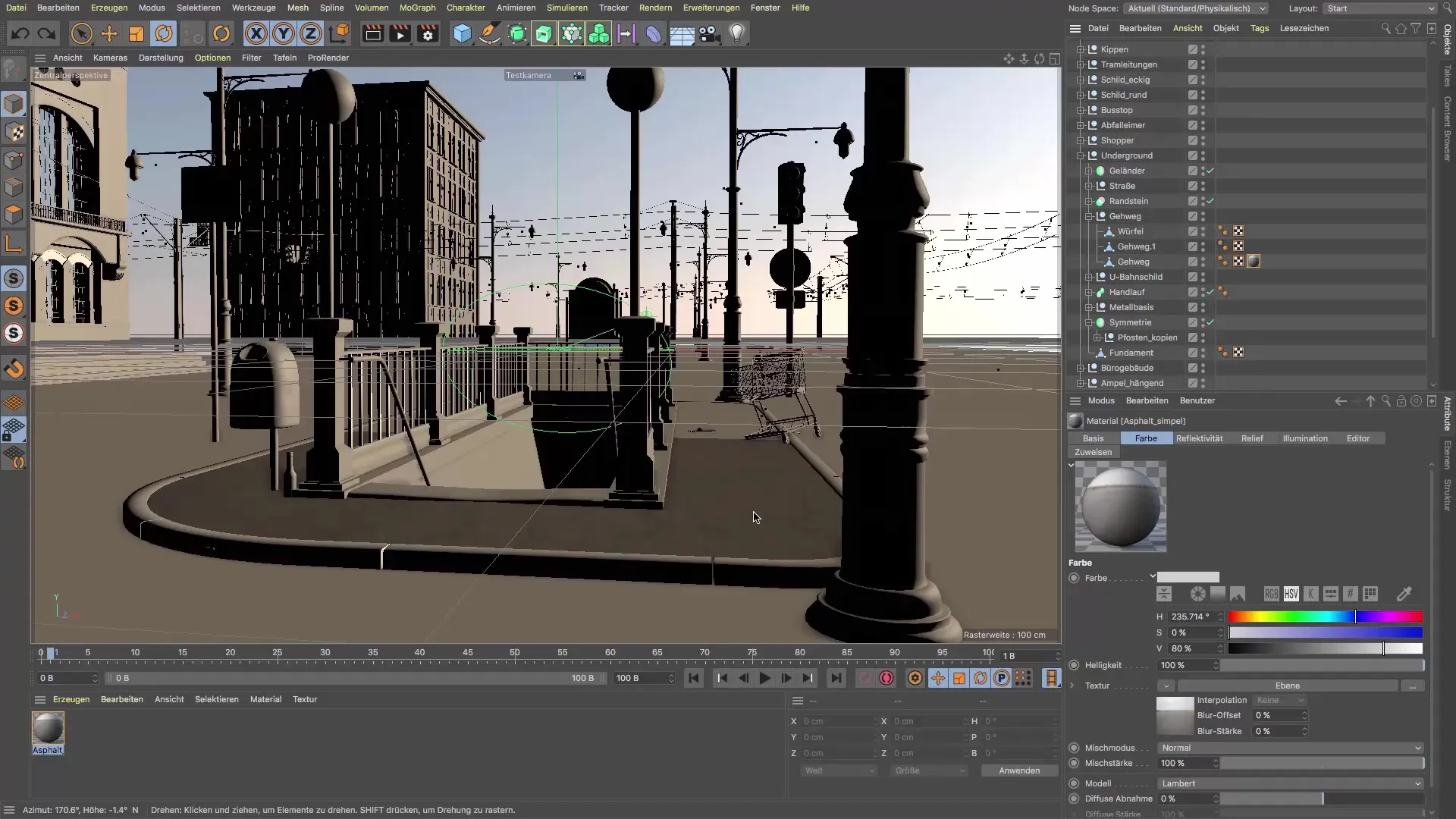
Task: Switch to the Reflektivität tab
Action: click(1199, 438)
